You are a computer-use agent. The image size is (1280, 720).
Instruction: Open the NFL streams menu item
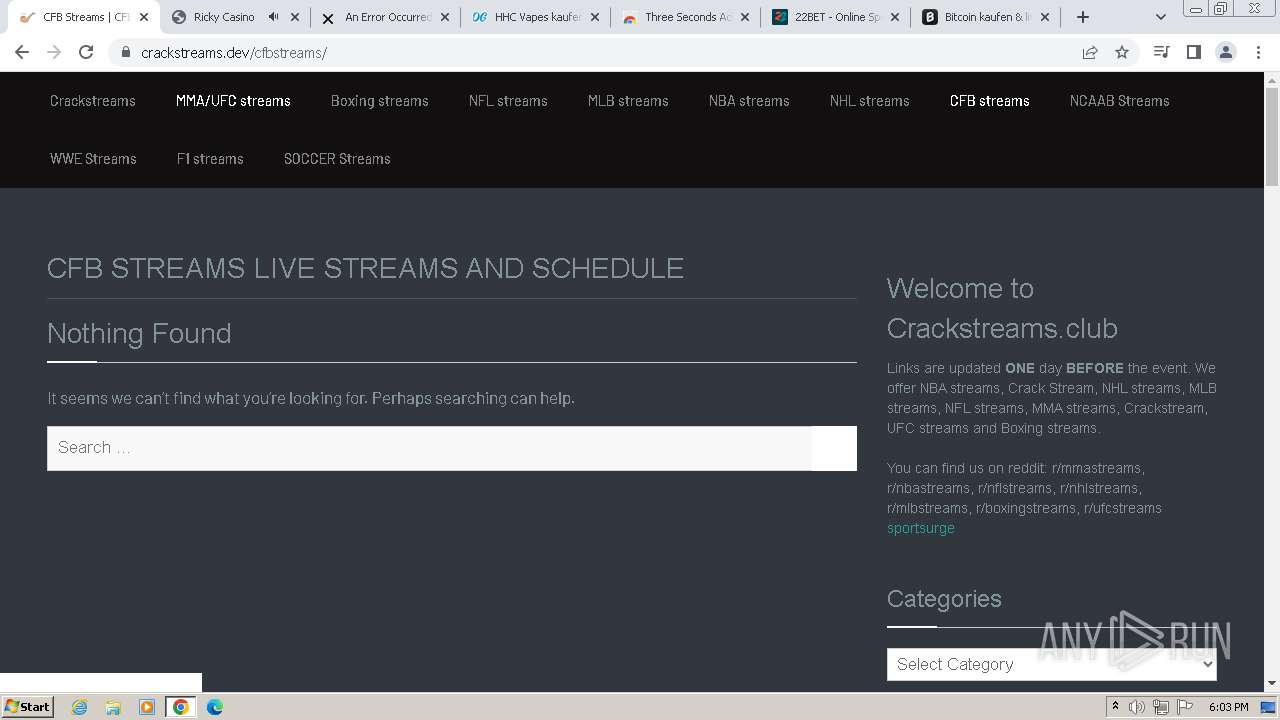click(508, 101)
